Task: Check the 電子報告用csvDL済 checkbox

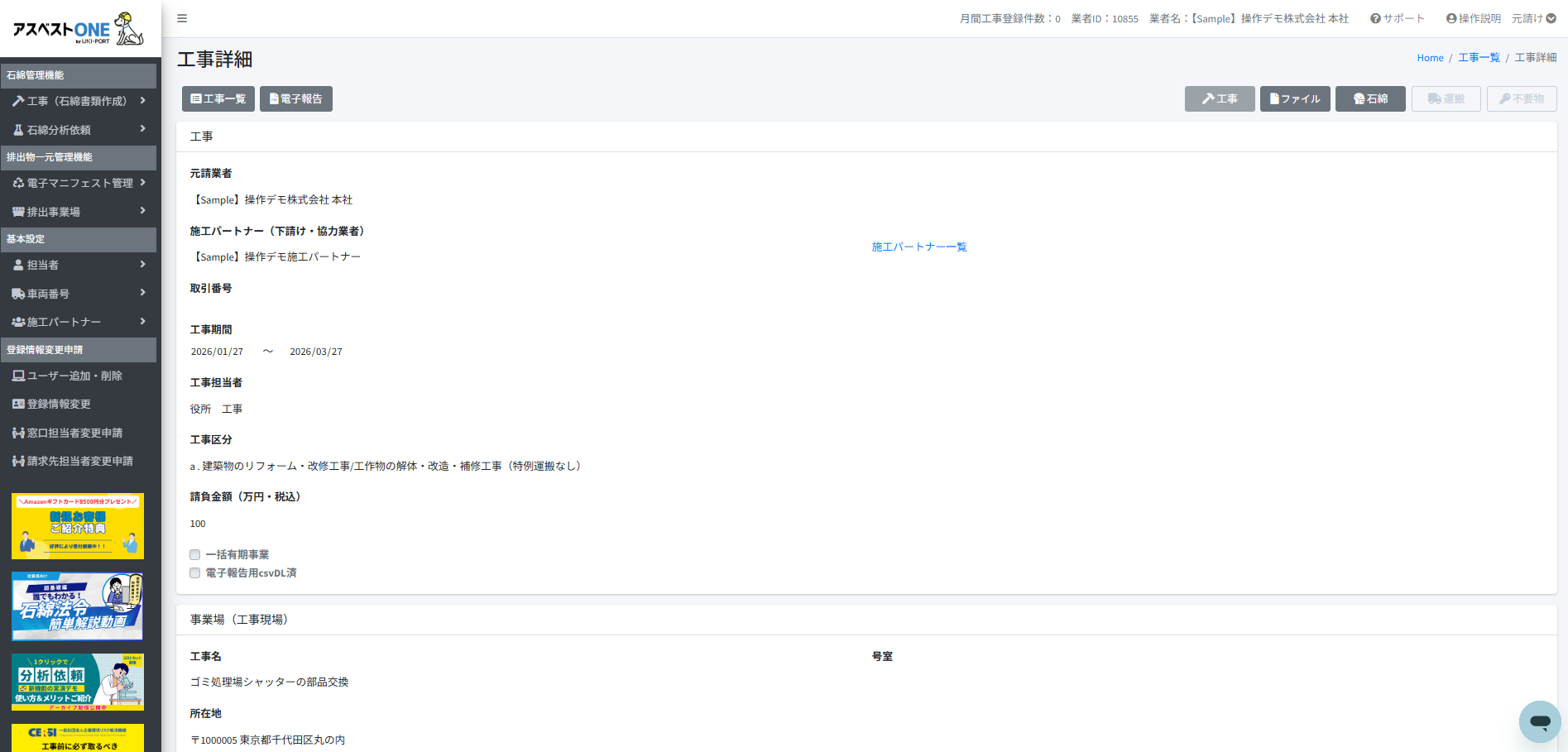Action: point(195,573)
